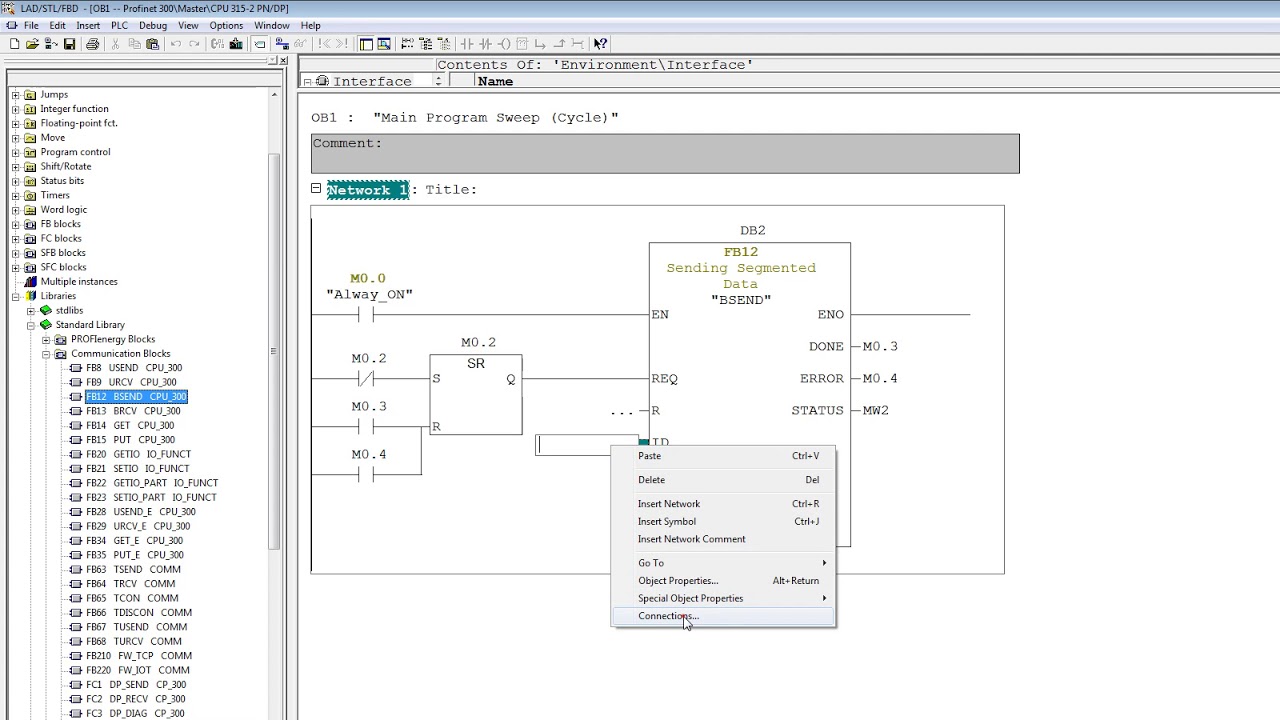Screen dimensions: 1280x720
Task: Open the File menu
Action: click(31, 25)
